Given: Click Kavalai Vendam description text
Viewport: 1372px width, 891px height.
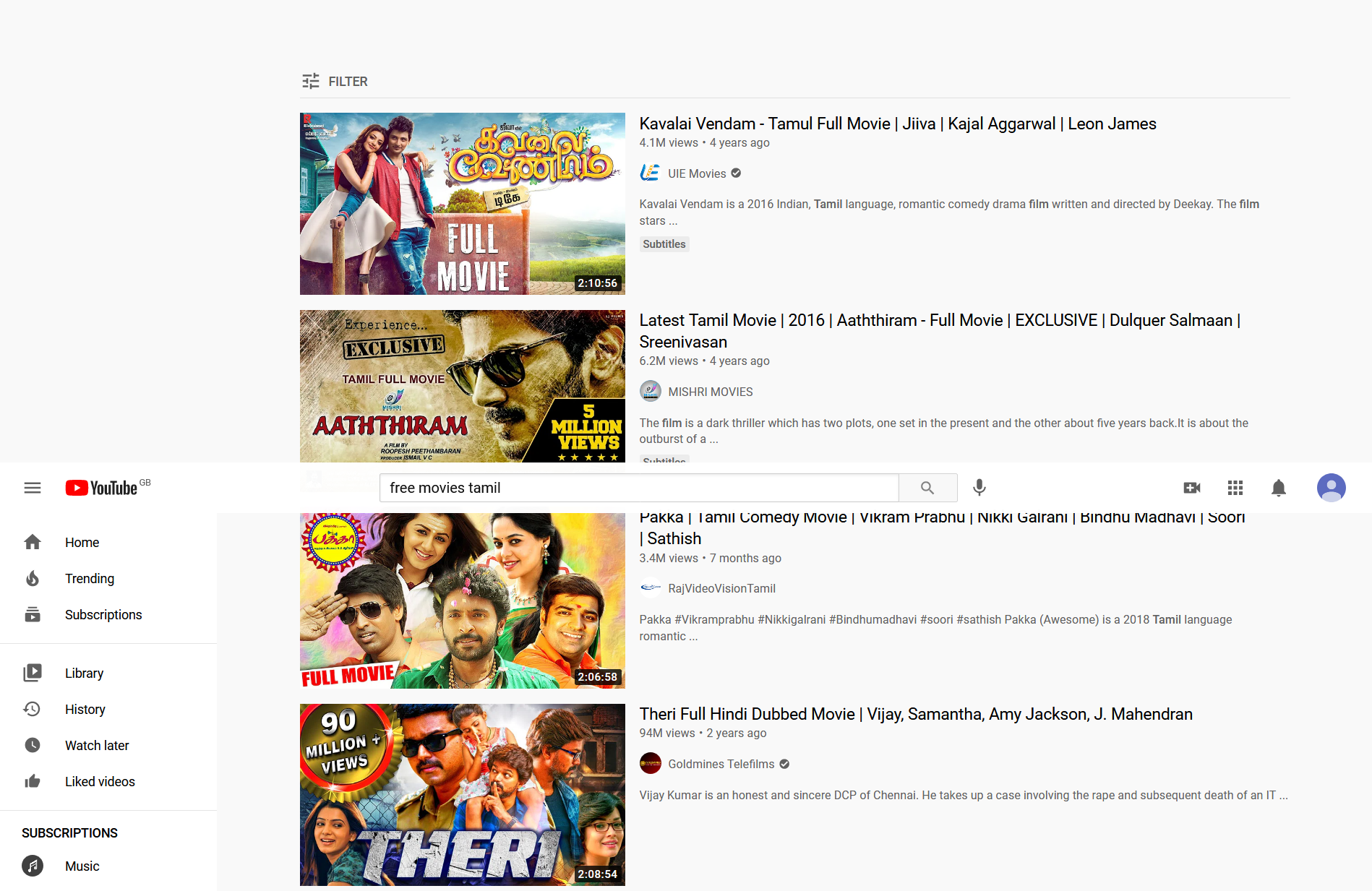Looking at the screenshot, I should [x=949, y=212].
